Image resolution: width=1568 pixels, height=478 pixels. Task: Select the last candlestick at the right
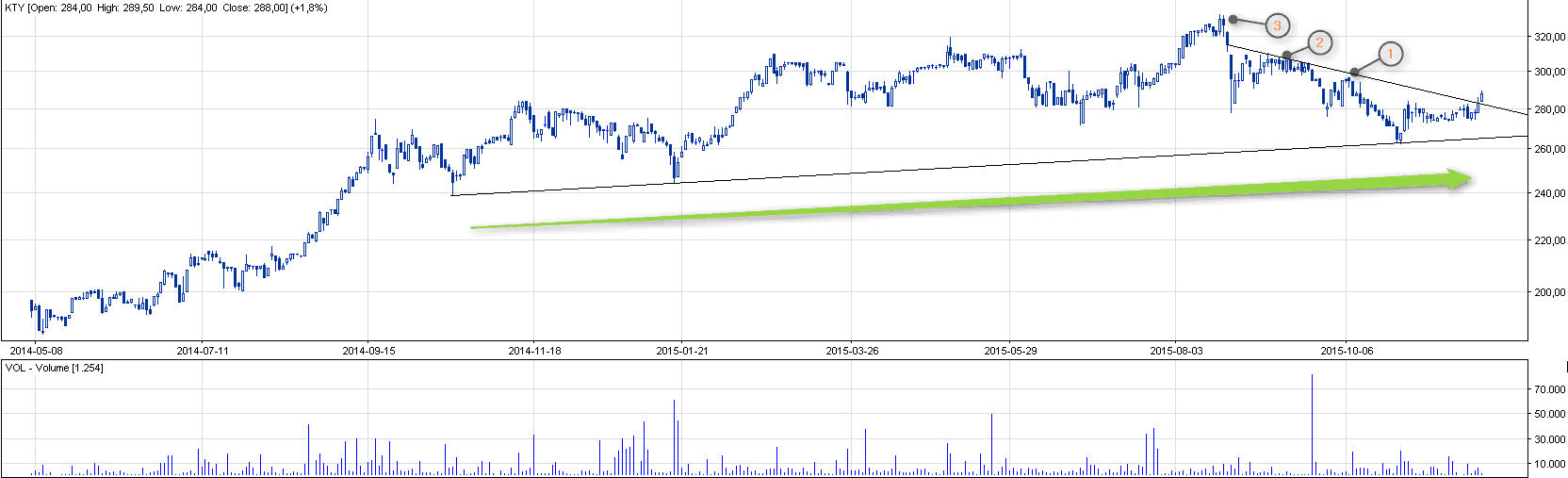tap(1482, 96)
